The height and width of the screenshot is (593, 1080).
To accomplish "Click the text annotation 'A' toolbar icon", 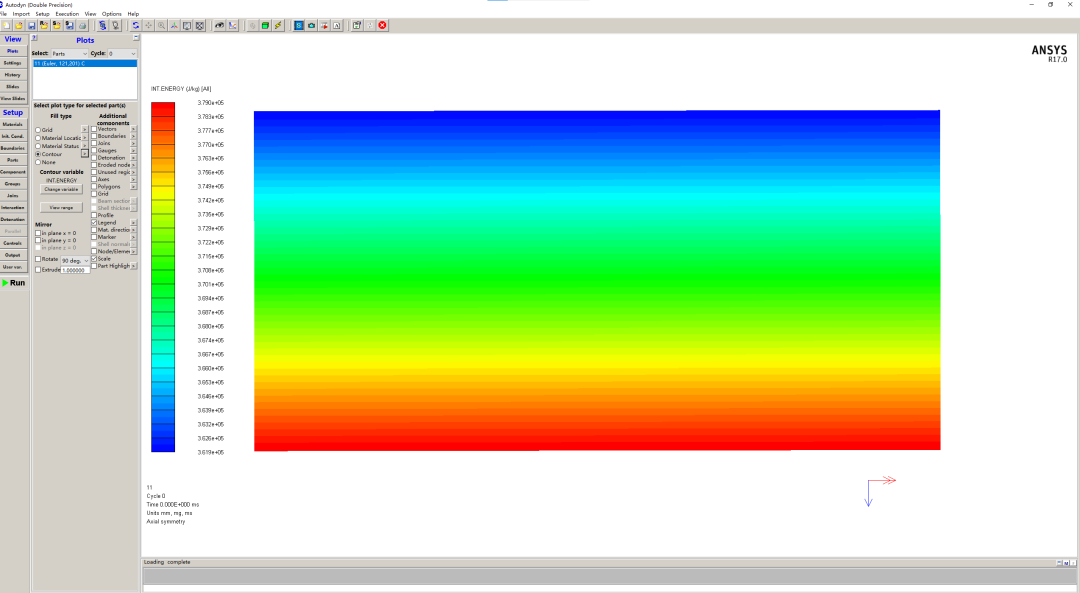I will (337, 25).
